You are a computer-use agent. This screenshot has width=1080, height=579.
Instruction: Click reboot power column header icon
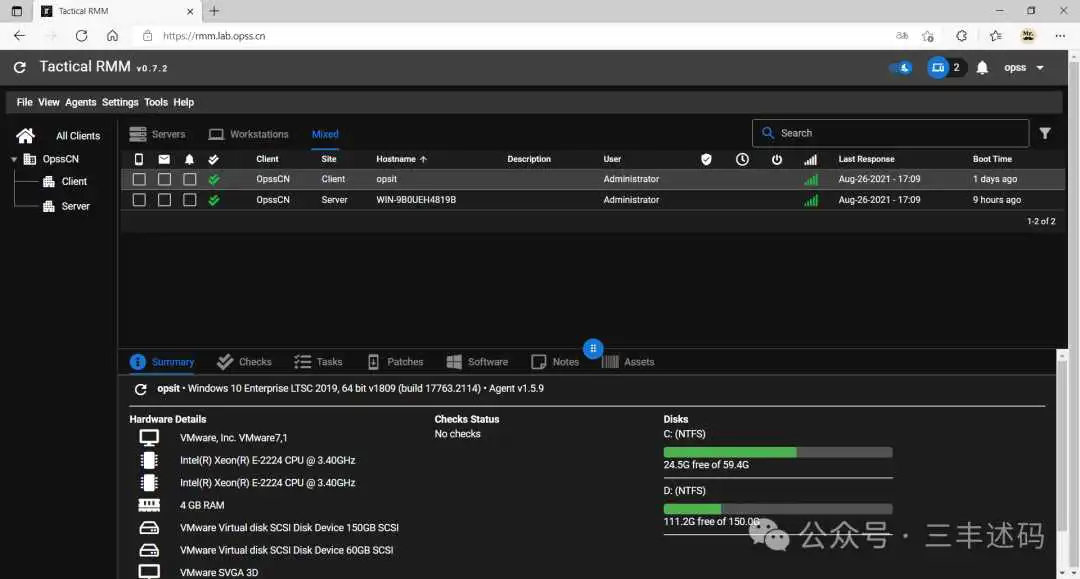(777, 159)
